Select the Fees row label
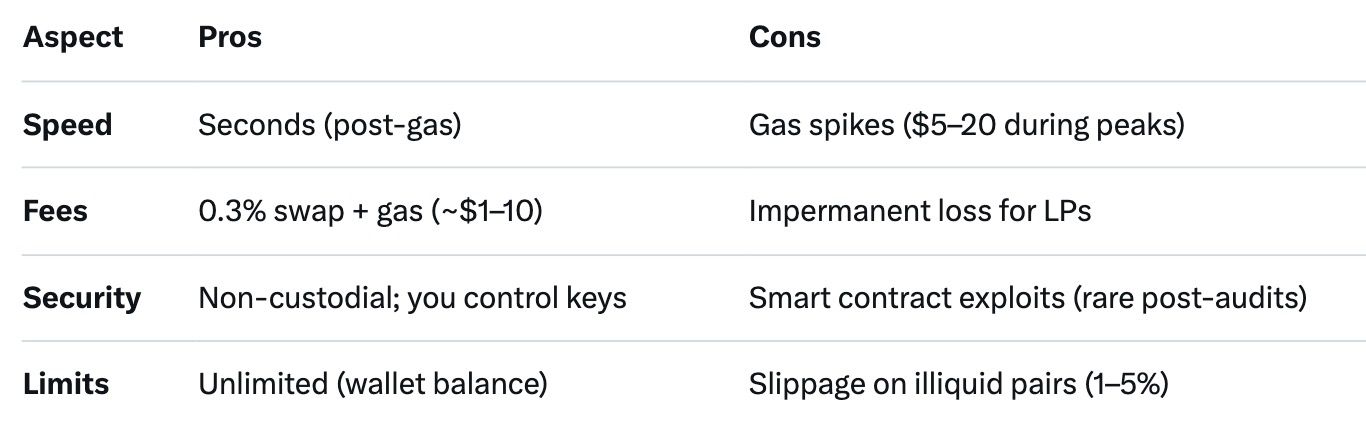This screenshot has height=428, width=1366. [55, 211]
